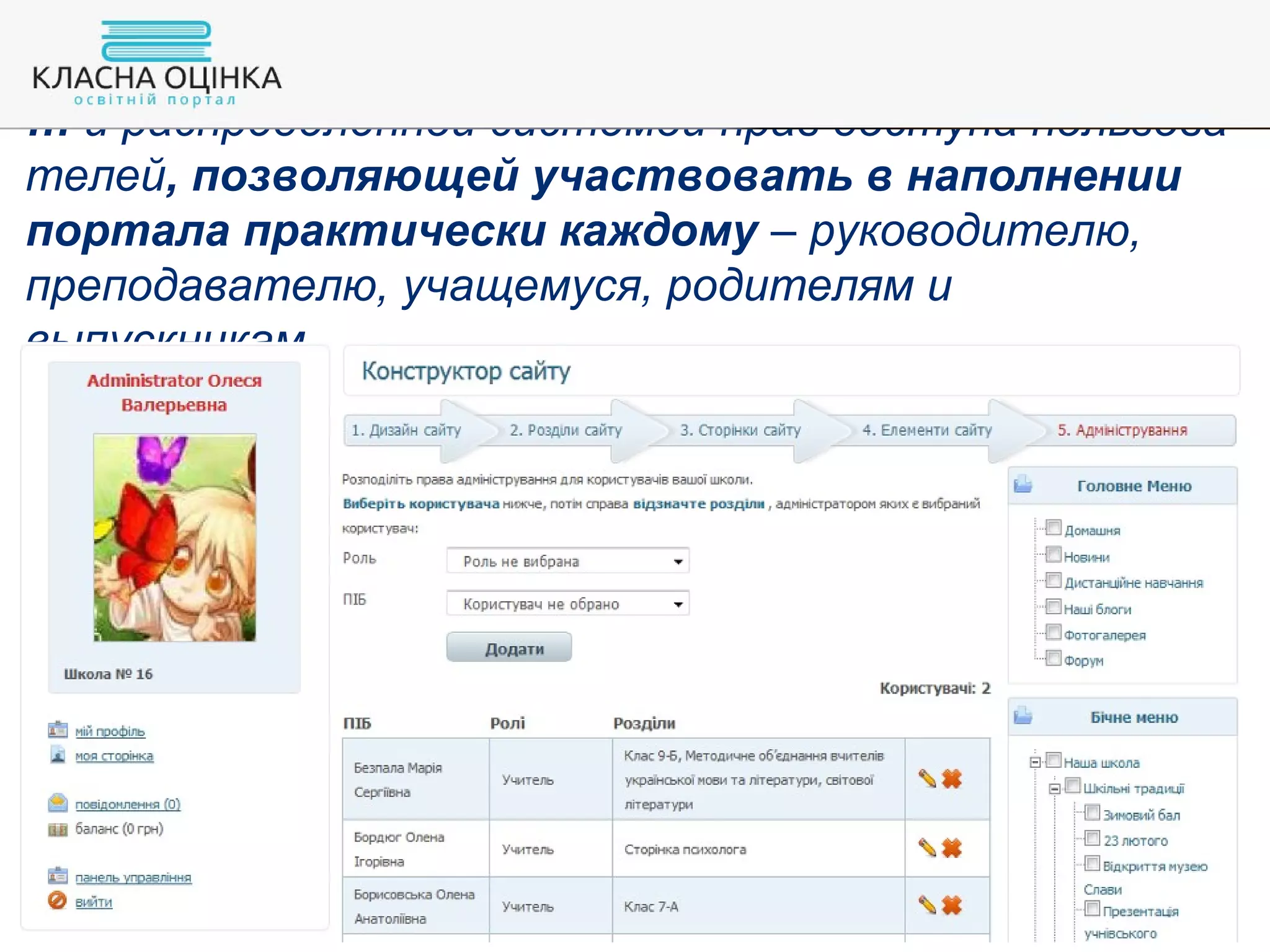1270x952 pixels.
Task: Click the folder icon beside Головне Меню
Action: coord(1023,484)
